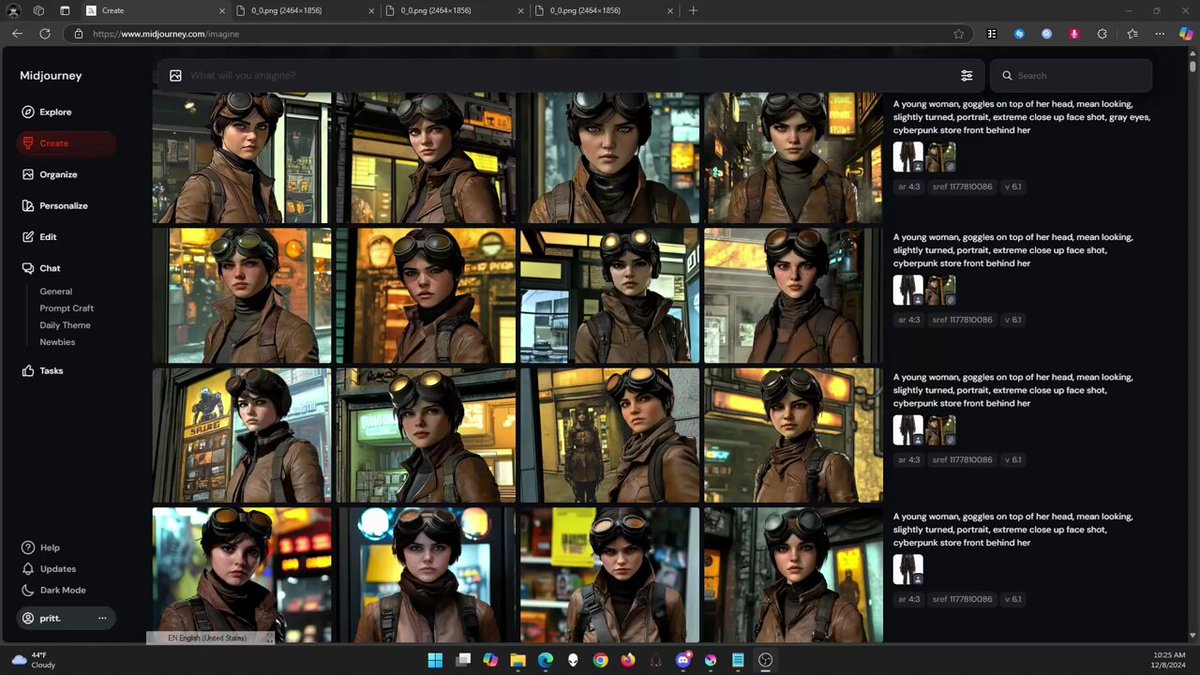Image resolution: width=1200 pixels, height=675 pixels.
Task: Open the three-dot menu beside pritt.
Action: pyautogui.click(x=102, y=619)
